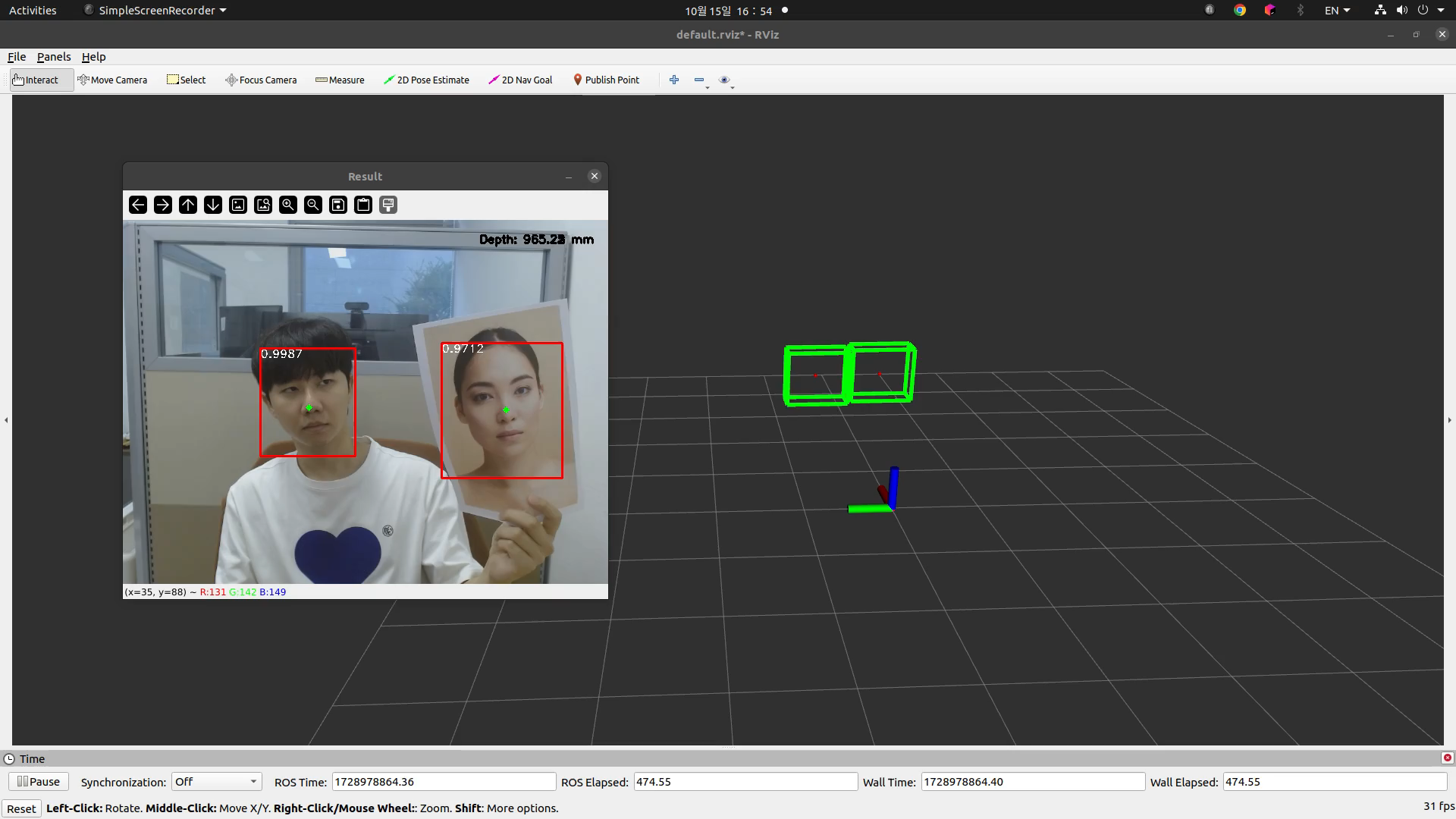The width and height of the screenshot is (1456, 819).
Task: Open SimpleScreenRecorder app menu
Action: pos(155,11)
